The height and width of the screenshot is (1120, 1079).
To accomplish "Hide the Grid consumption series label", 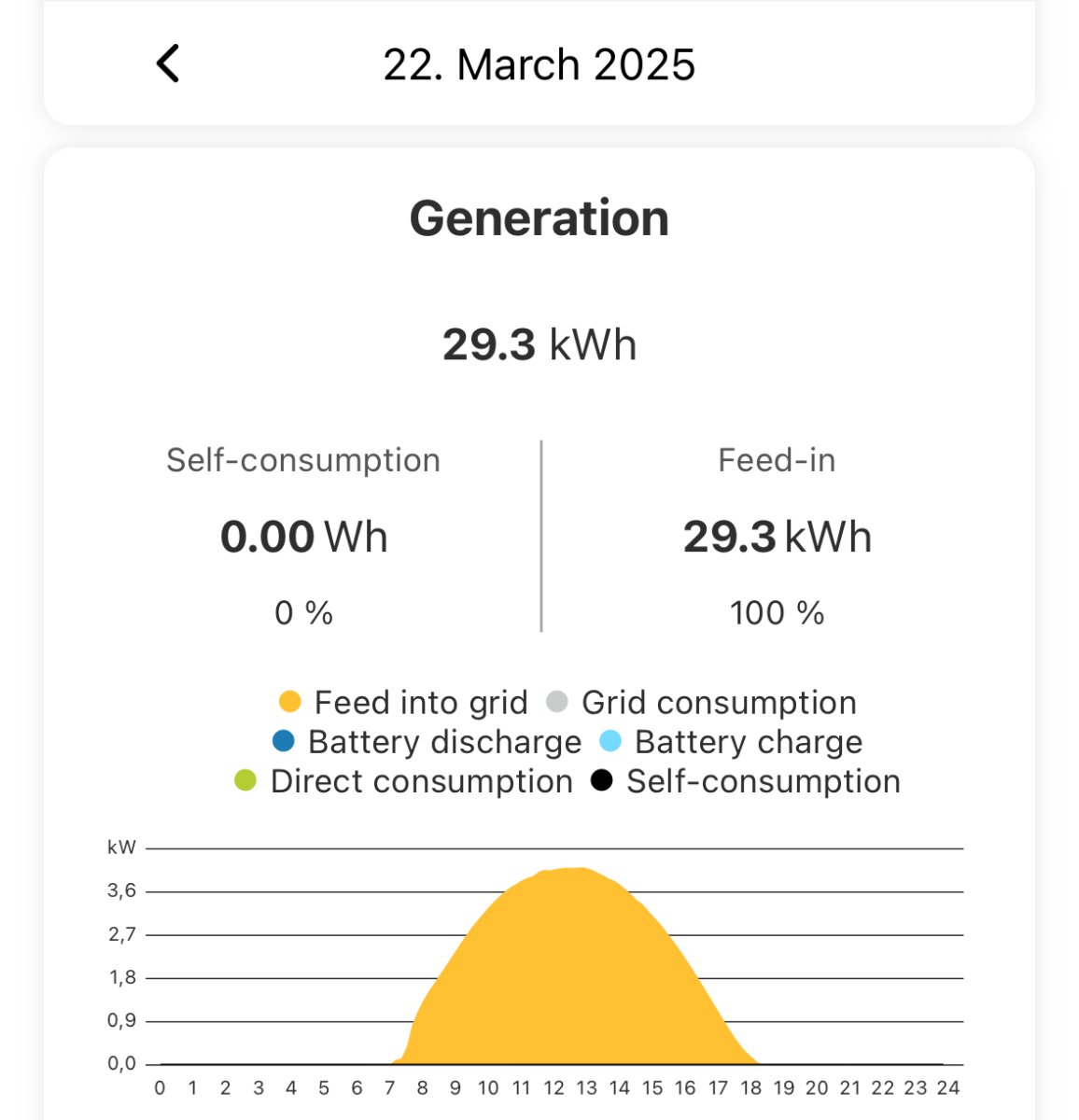I will [x=719, y=702].
